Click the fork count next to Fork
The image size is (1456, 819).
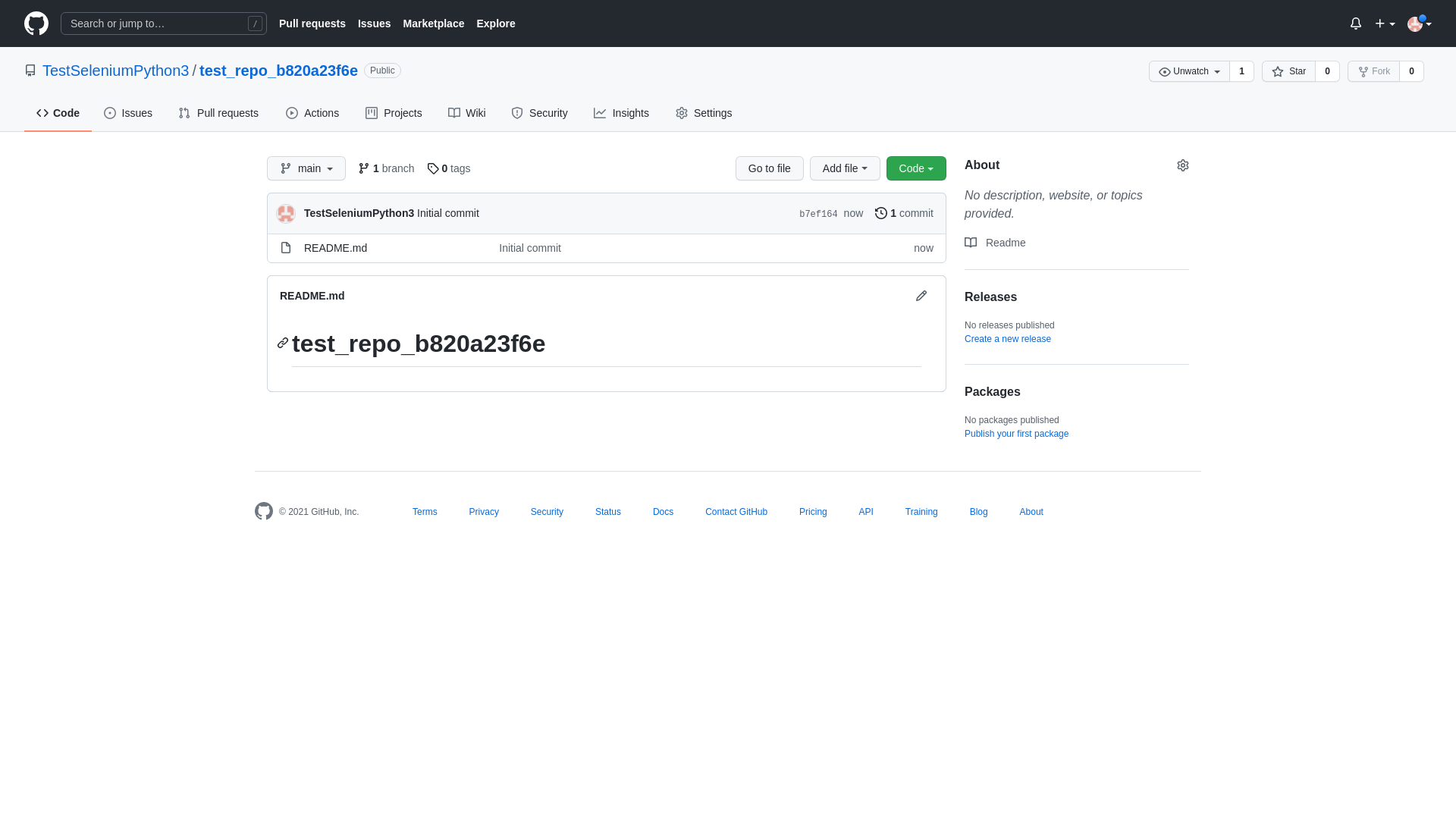pyautogui.click(x=1411, y=71)
